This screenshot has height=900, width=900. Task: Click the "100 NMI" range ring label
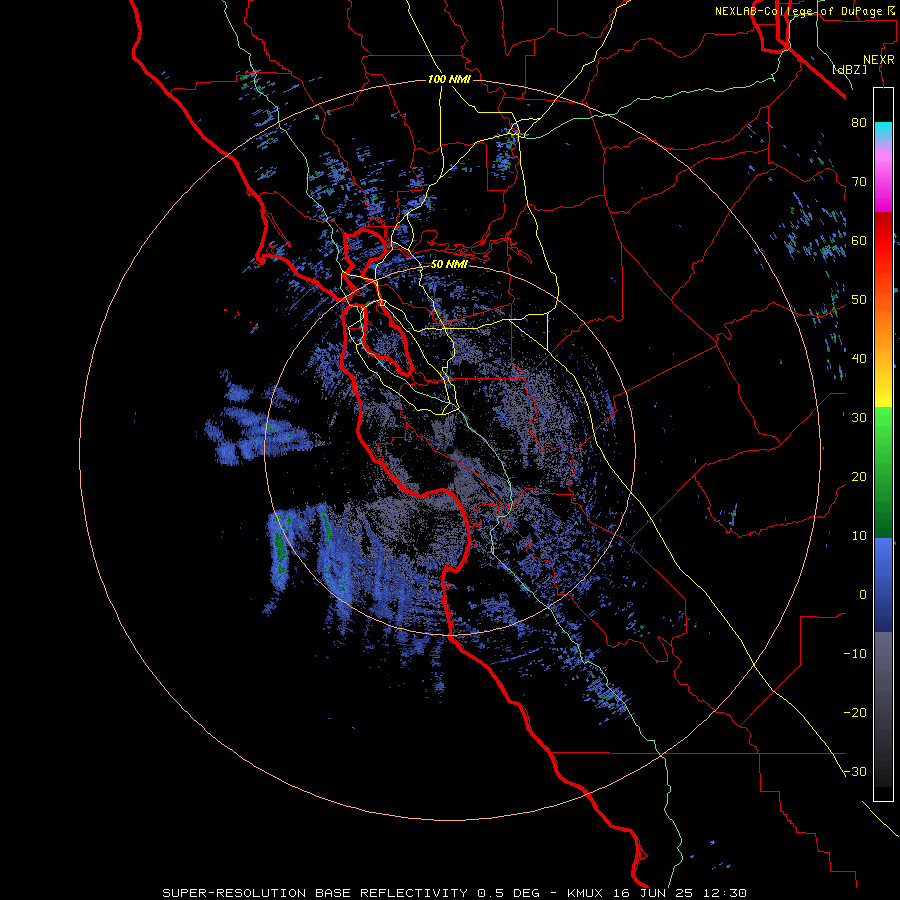coord(449,79)
